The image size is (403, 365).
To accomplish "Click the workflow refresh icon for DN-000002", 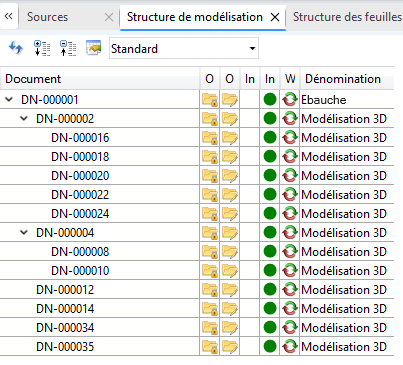I will [290, 118].
